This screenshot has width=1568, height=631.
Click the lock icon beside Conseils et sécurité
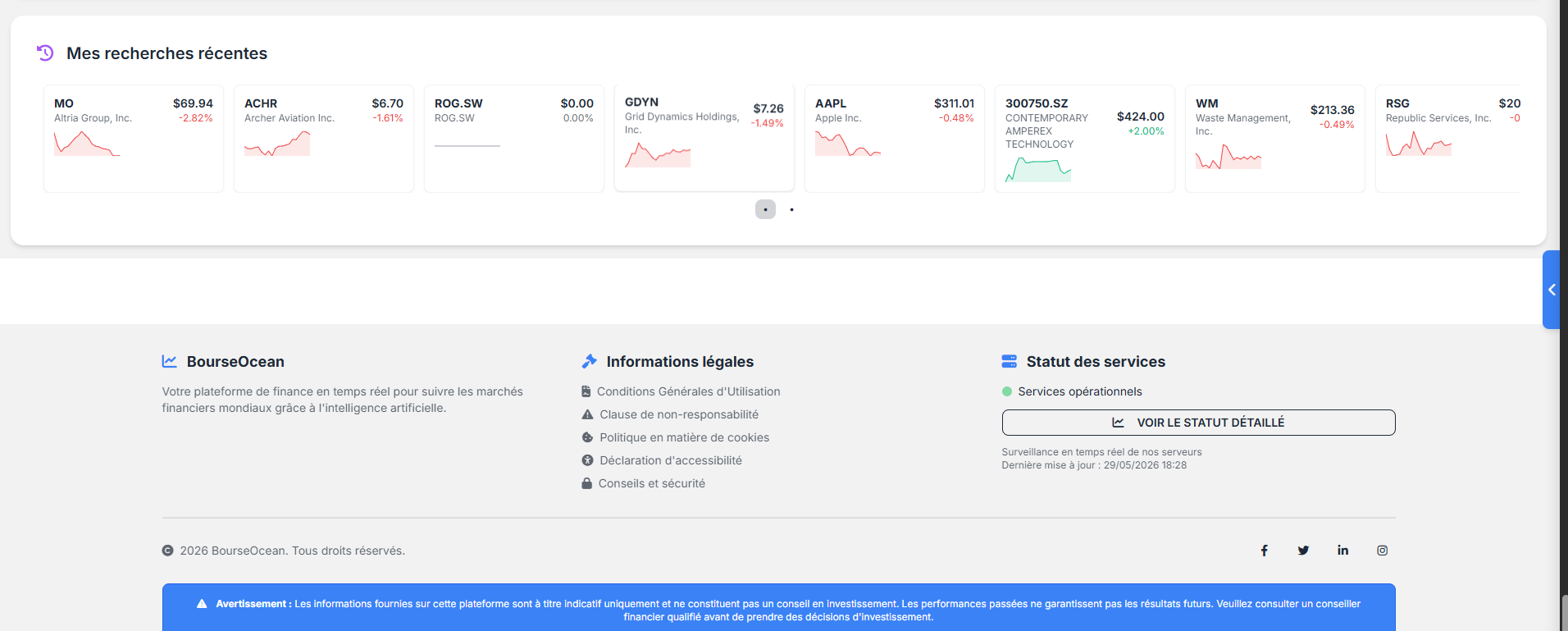click(586, 483)
